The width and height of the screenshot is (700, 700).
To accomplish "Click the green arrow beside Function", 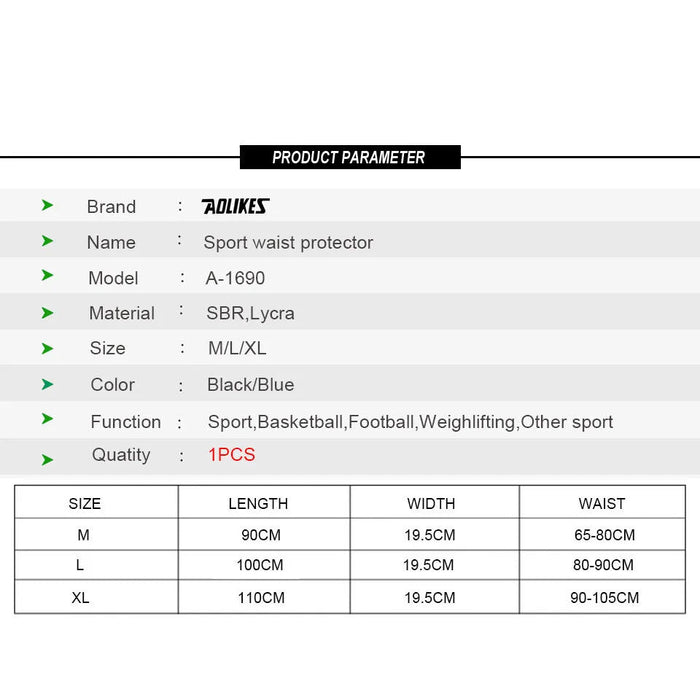I will pyautogui.click(x=47, y=419).
